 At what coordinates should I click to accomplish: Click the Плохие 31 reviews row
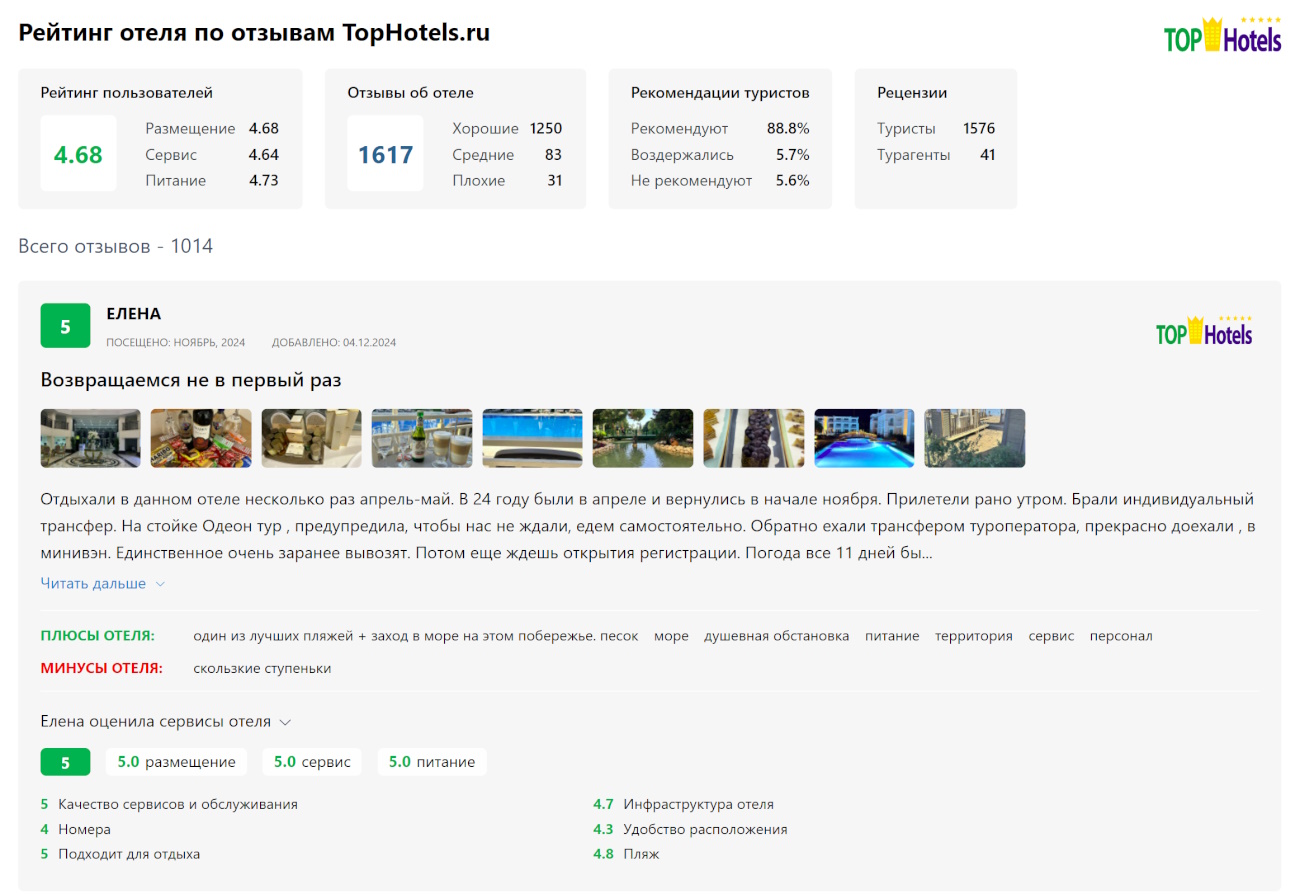pos(507,181)
